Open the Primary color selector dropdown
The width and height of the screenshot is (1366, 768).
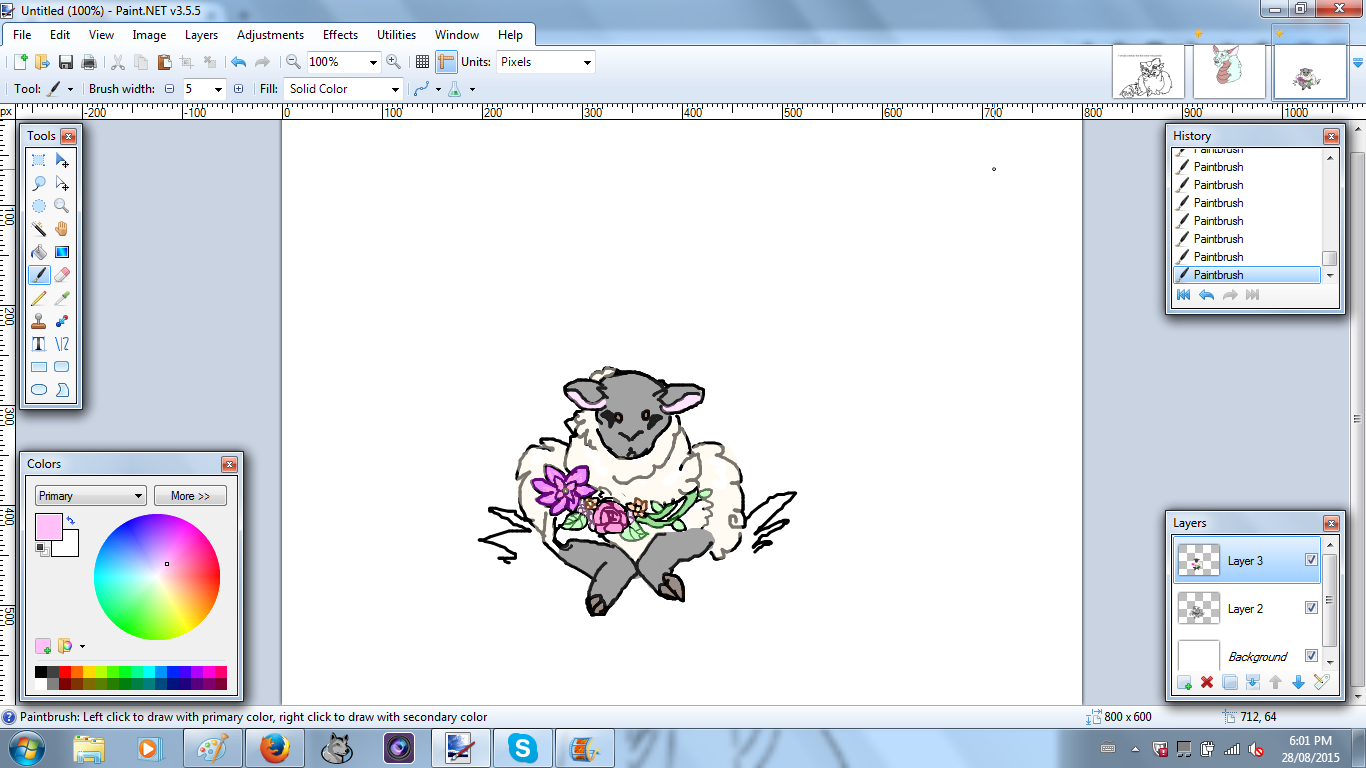tap(91, 496)
